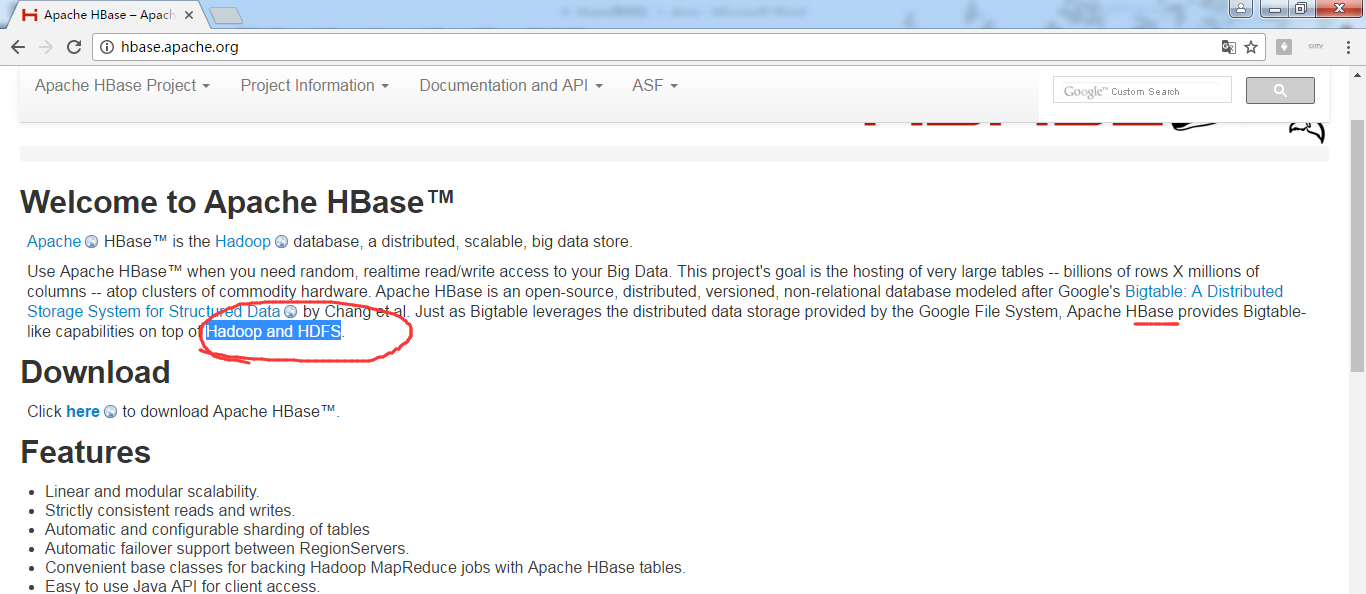
Task: Click external link icon after Hadoop
Action: 281,242
